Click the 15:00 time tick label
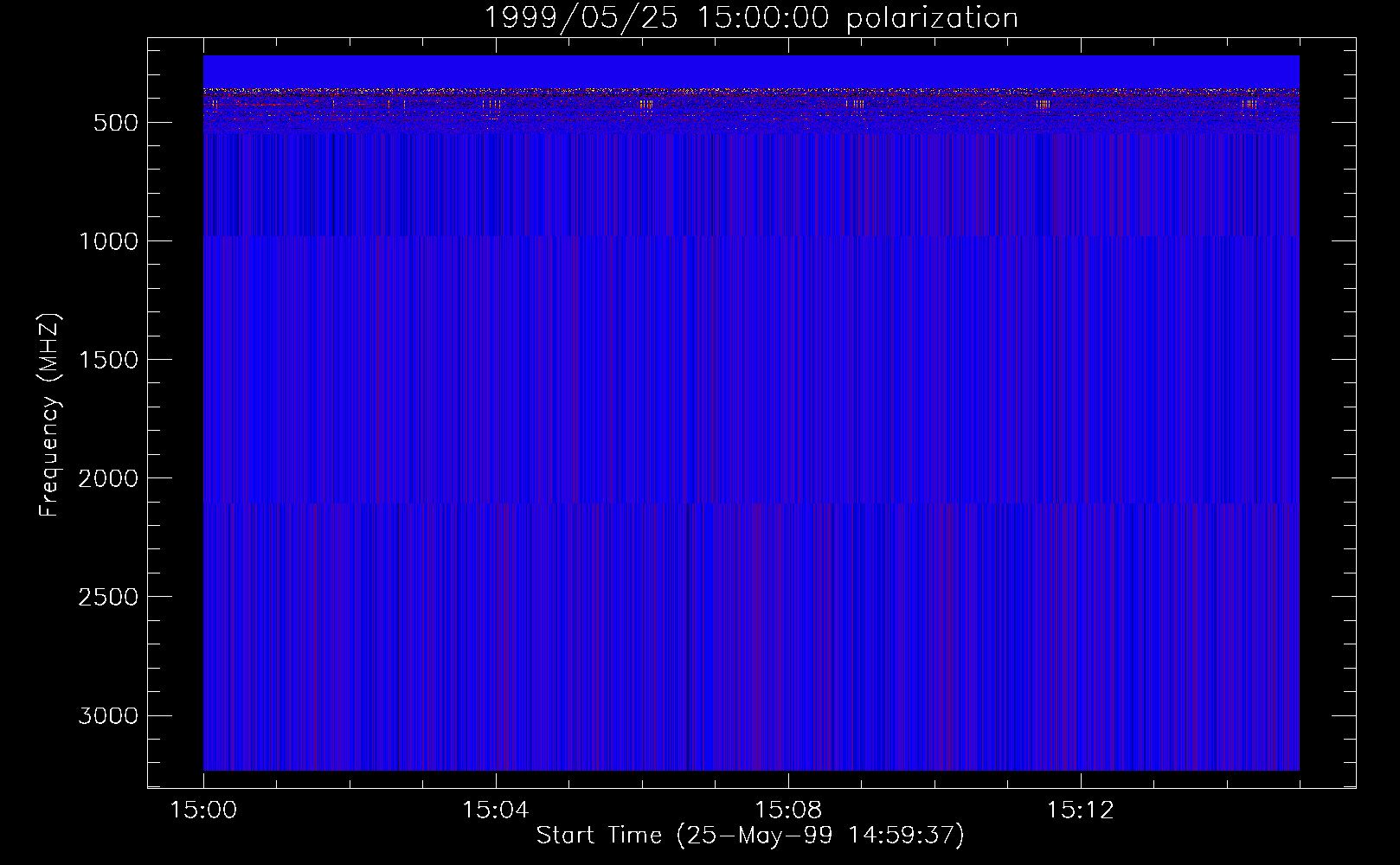This screenshot has height=865, width=1400. point(203,811)
